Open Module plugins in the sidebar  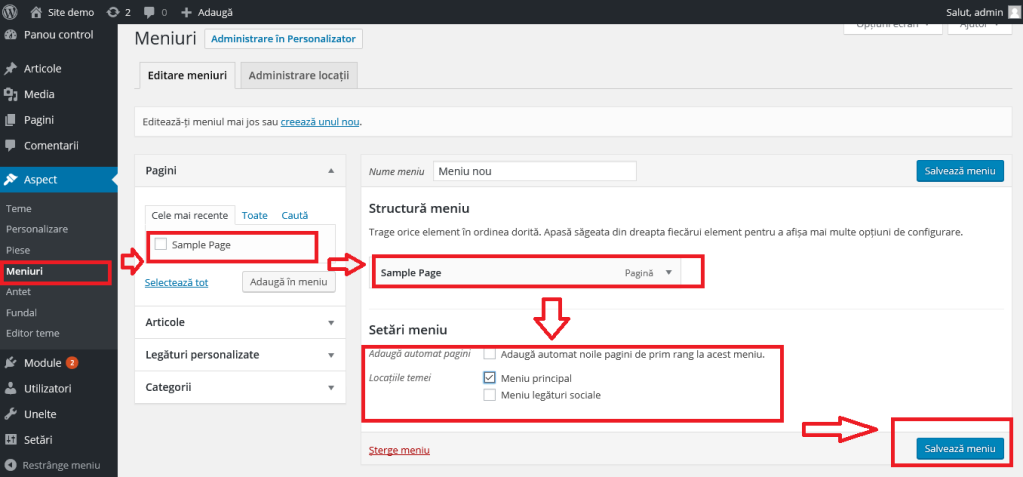tap(42, 362)
